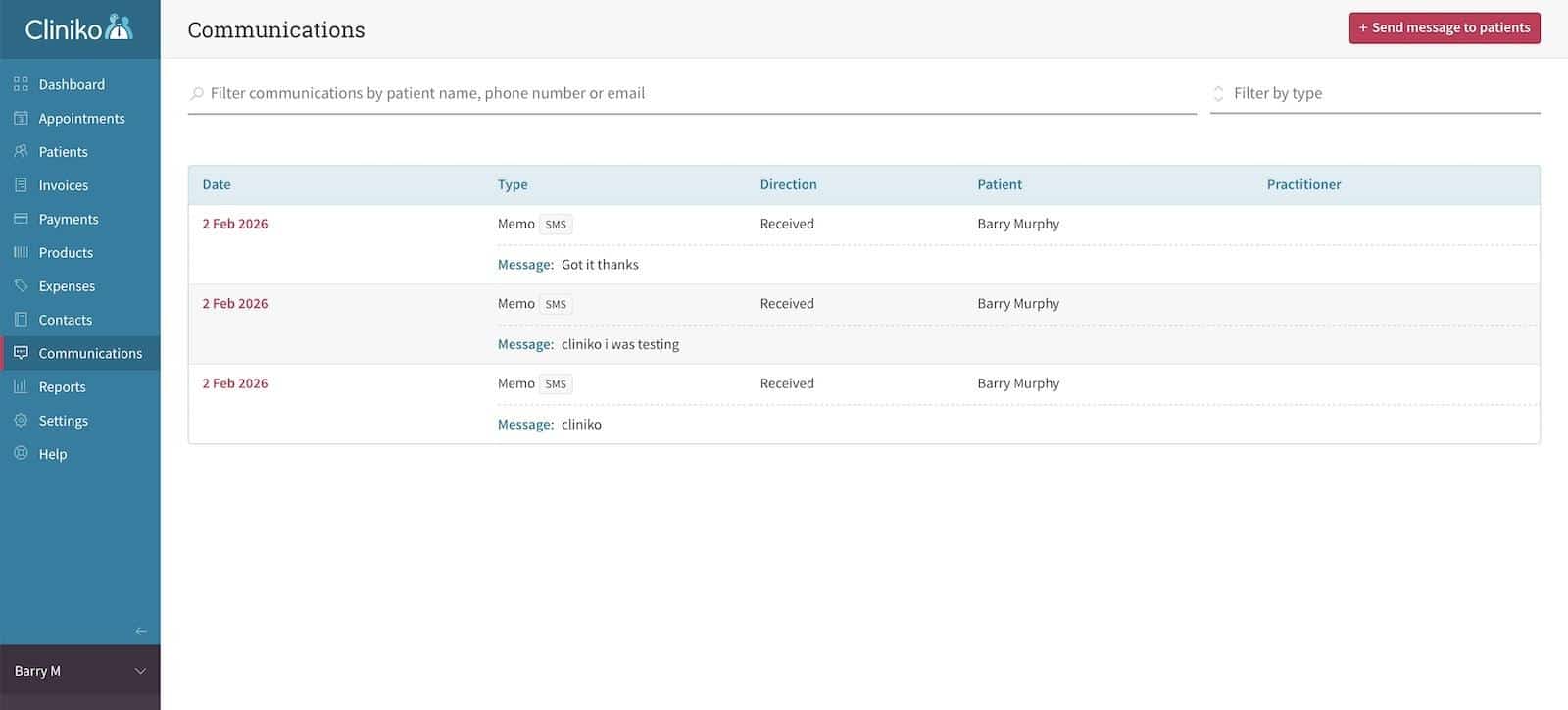
Task: Open the Filter by type dropdown
Action: 1374,93
